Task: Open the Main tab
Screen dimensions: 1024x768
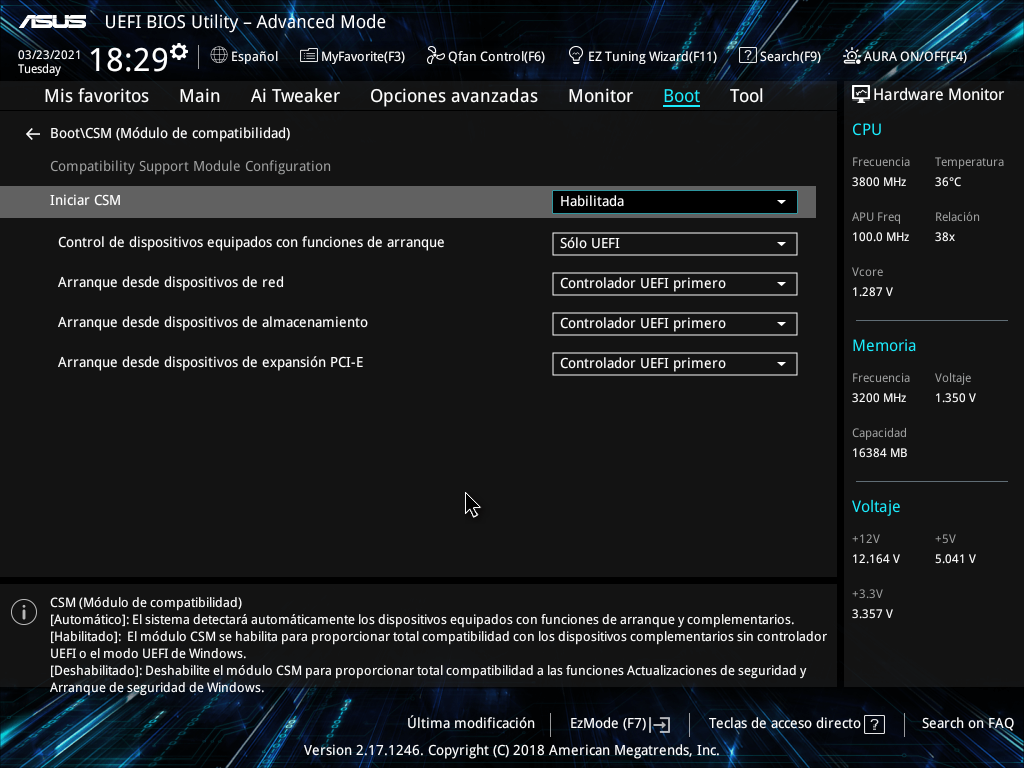Action: pyautogui.click(x=200, y=96)
